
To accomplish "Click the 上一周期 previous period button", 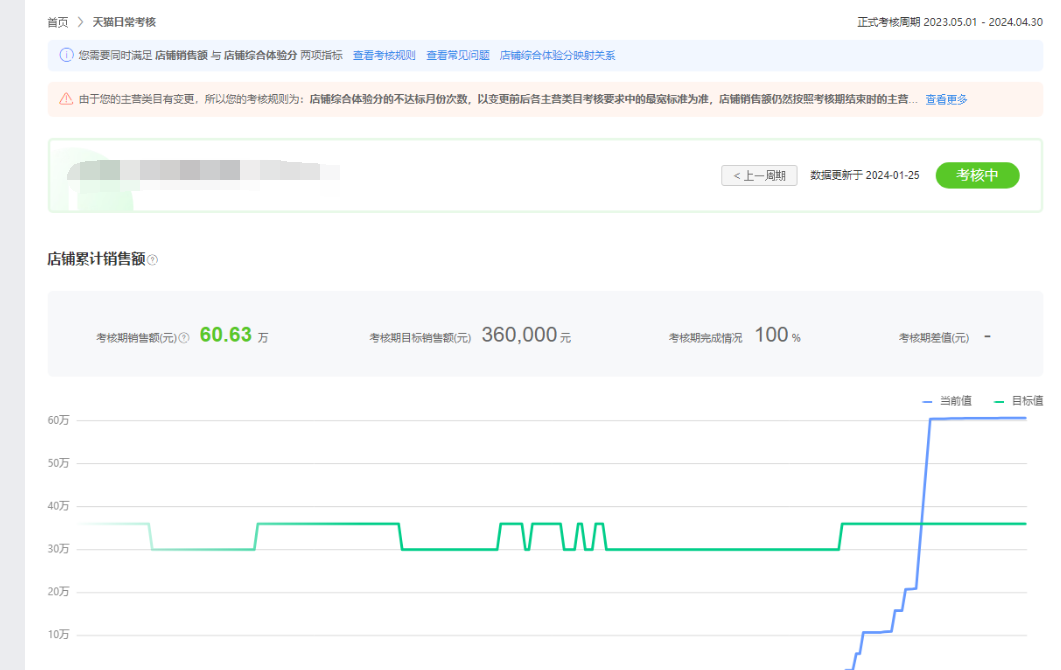I will coord(759,176).
